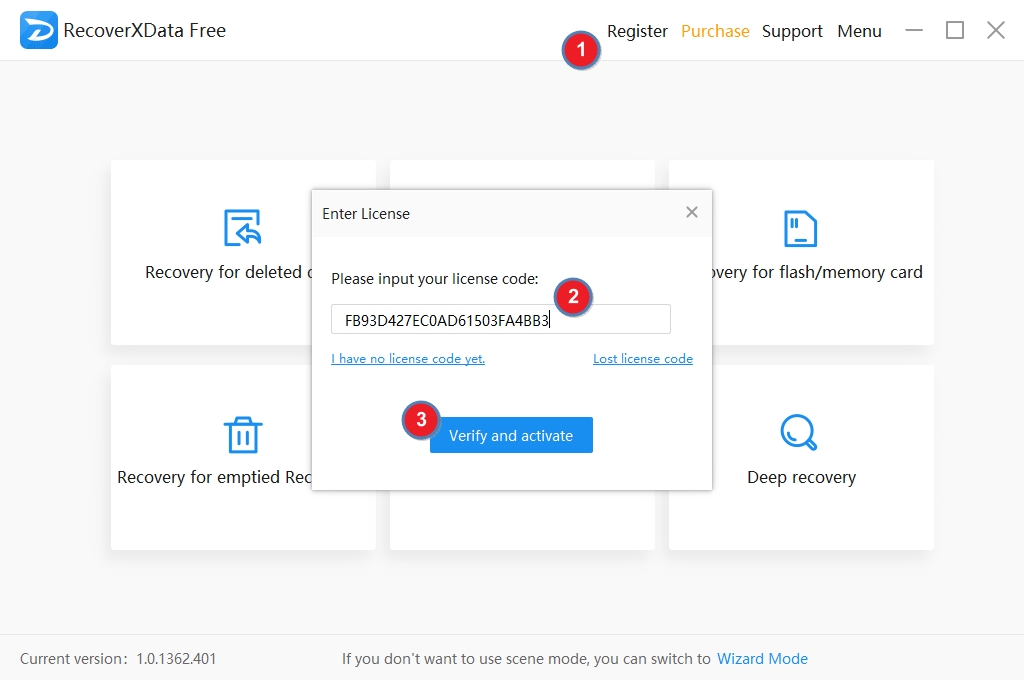Image resolution: width=1024 pixels, height=680 pixels.
Task: Click the emptied Recycle Bin trash icon
Action: (x=243, y=434)
